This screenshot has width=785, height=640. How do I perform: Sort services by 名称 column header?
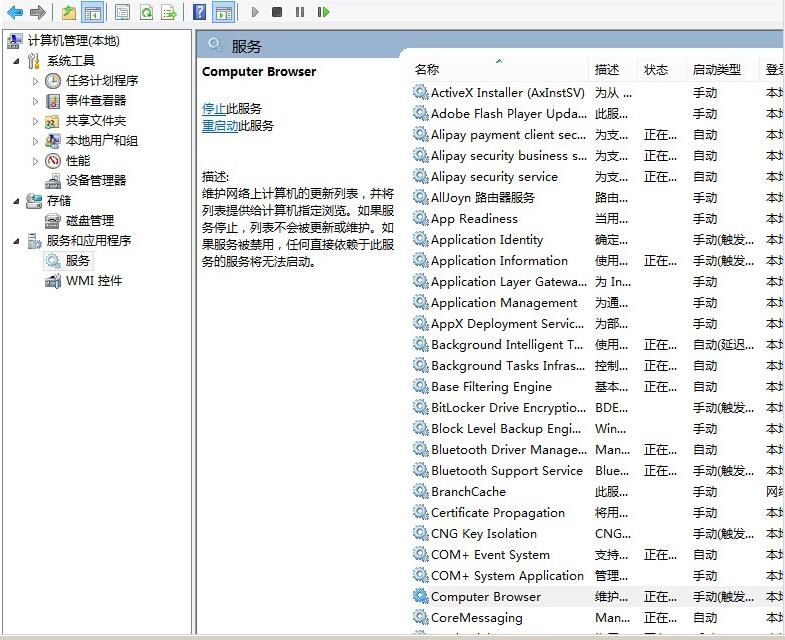[x=427, y=70]
